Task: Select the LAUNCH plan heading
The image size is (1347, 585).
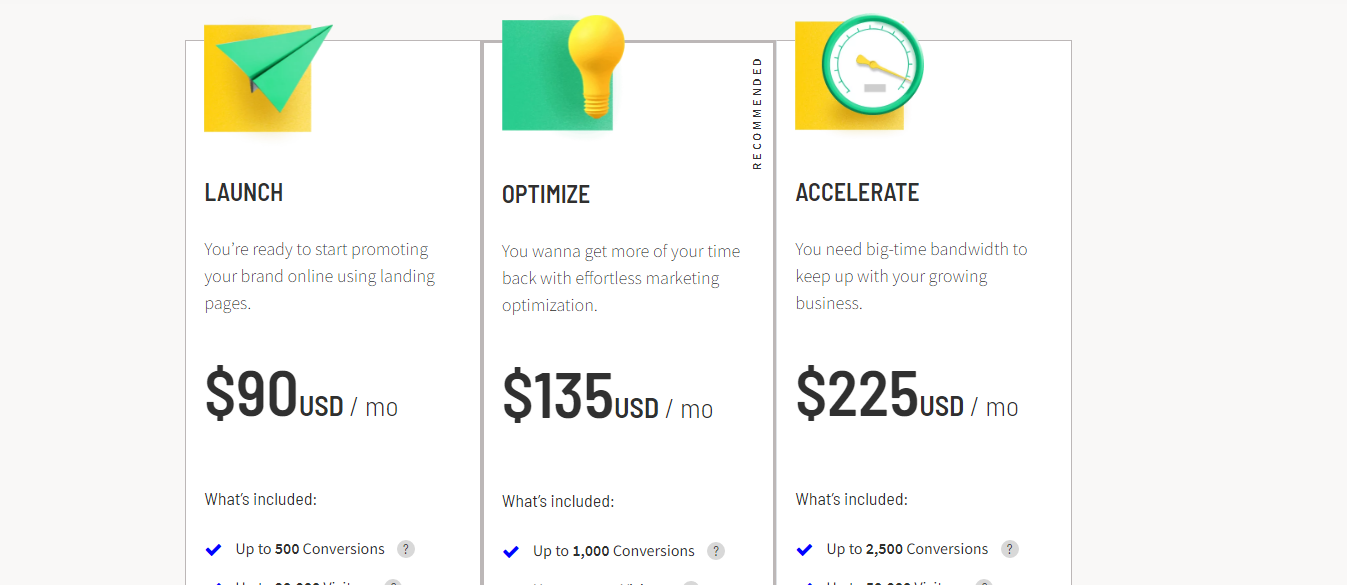Action: (x=244, y=192)
